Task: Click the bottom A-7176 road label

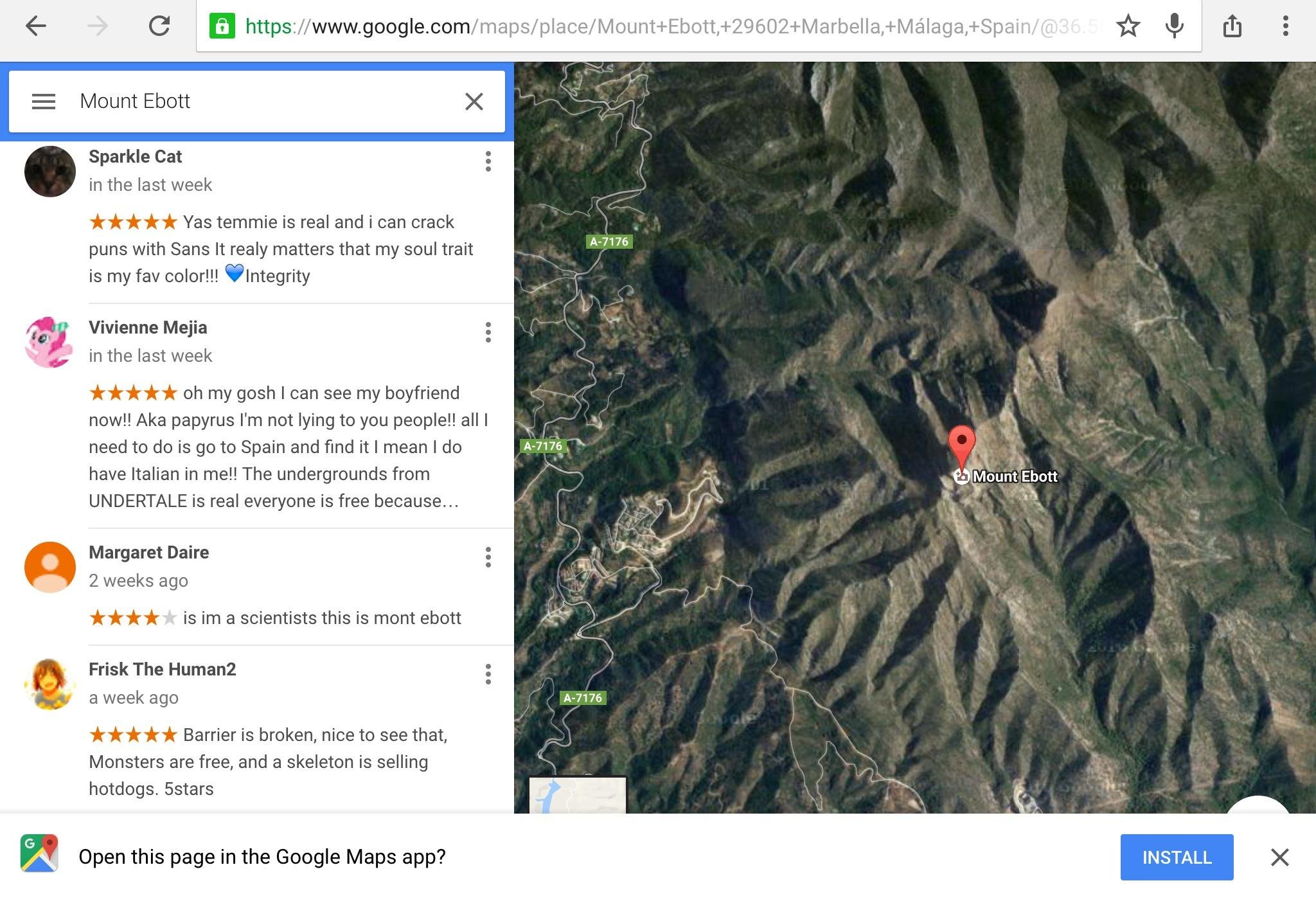Action: coord(583,698)
